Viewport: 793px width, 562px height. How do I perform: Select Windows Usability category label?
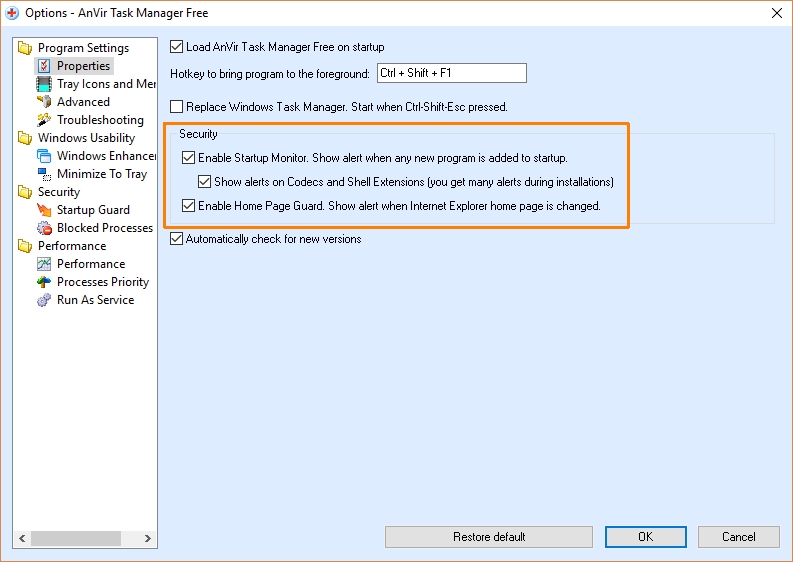tap(86, 138)
